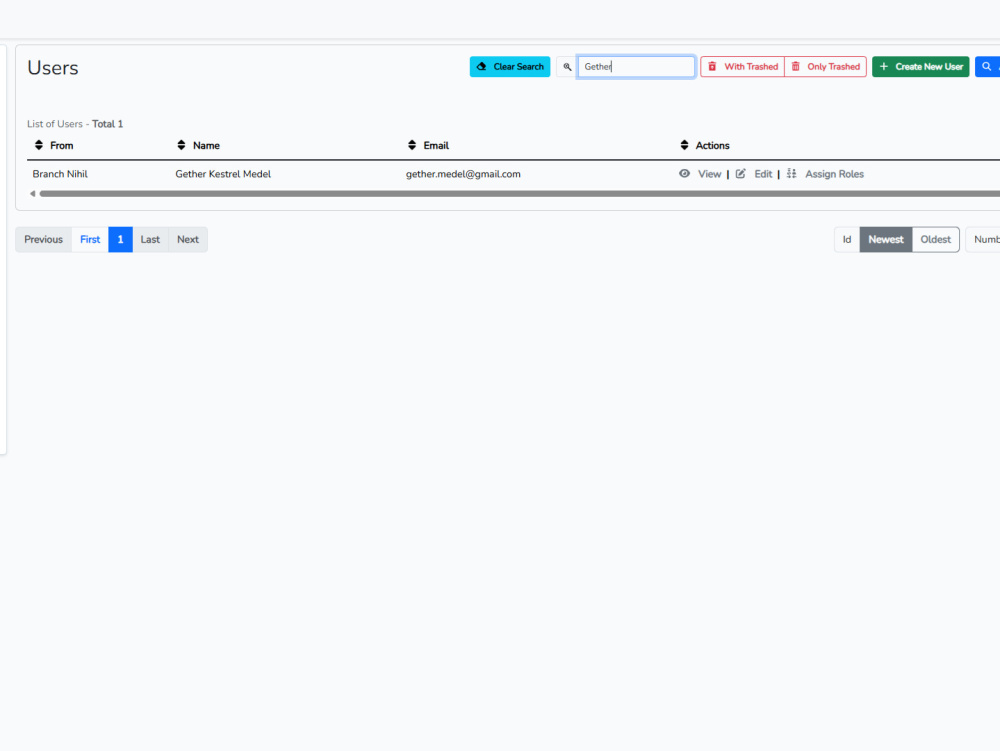The width and height of the screenshot is (1000, 751).
Task: Click the trash icon in Only Trashed
Action: [x=795, y=66]
